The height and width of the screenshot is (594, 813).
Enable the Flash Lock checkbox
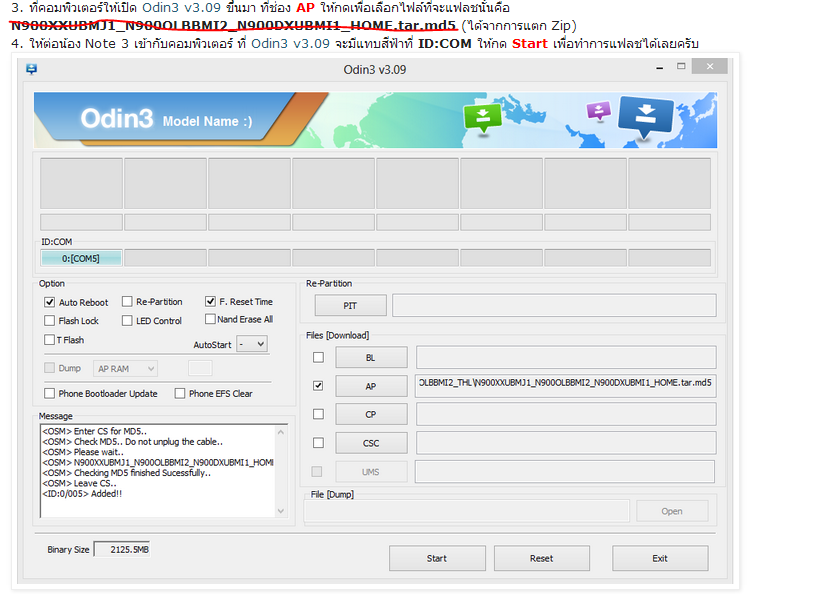[x=49, y=321]
